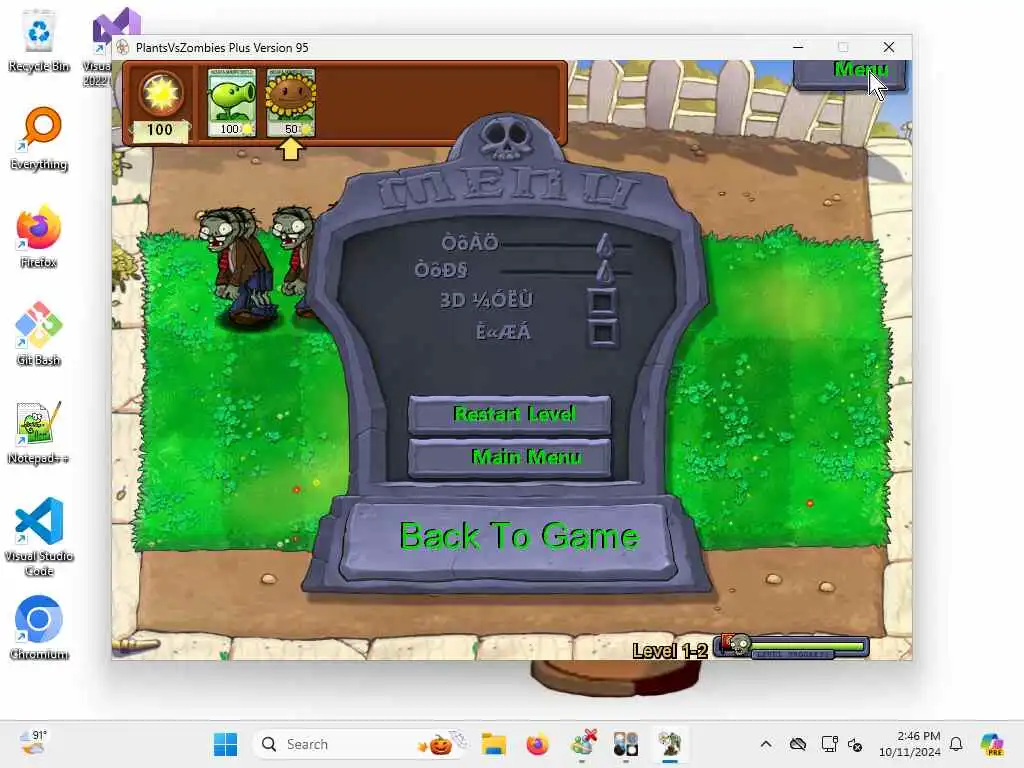Open the clock showing 2:46 PM
The image size is (1024, 768).
coord(910,744)
